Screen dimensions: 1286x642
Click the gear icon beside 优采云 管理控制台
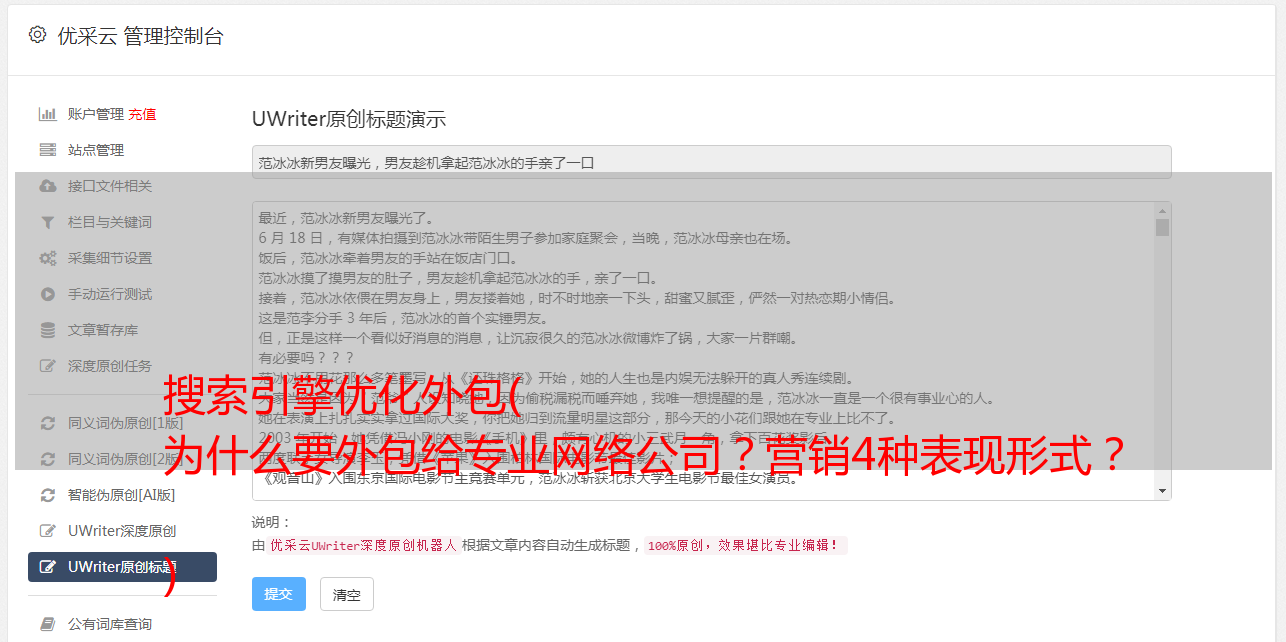[37, 35]
